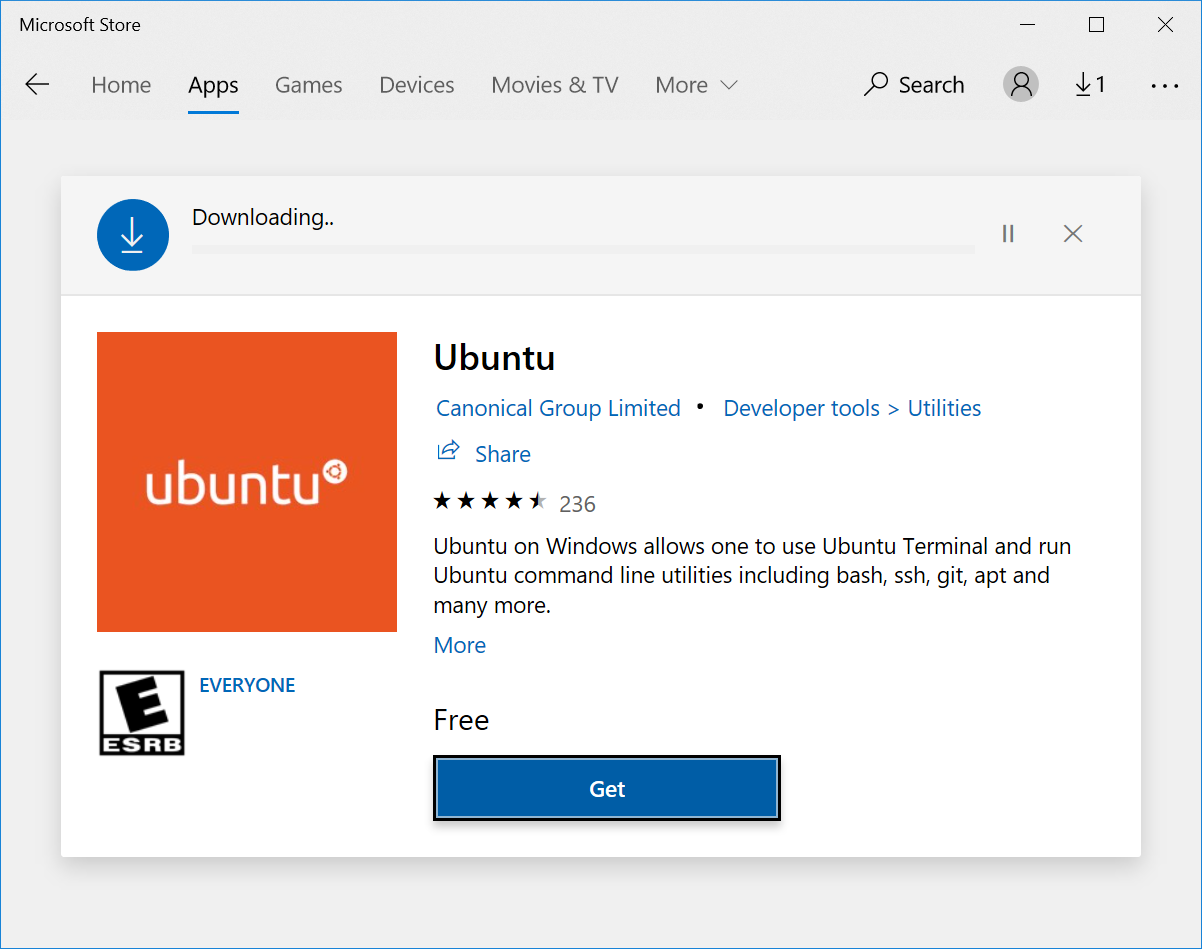Expand description with the More link
The width and height of the screenshot is (1202, 949).
click(460, 645)
